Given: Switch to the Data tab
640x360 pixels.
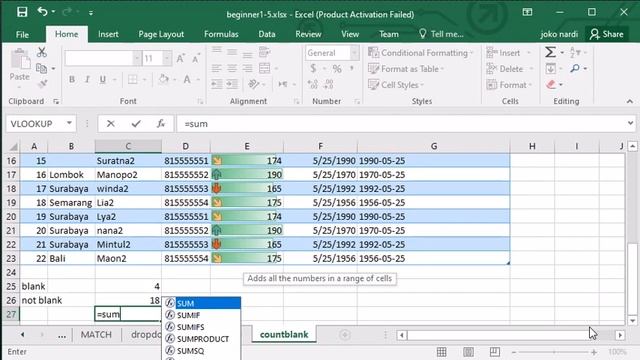Looking at the screenshot, I should (267, 34).
